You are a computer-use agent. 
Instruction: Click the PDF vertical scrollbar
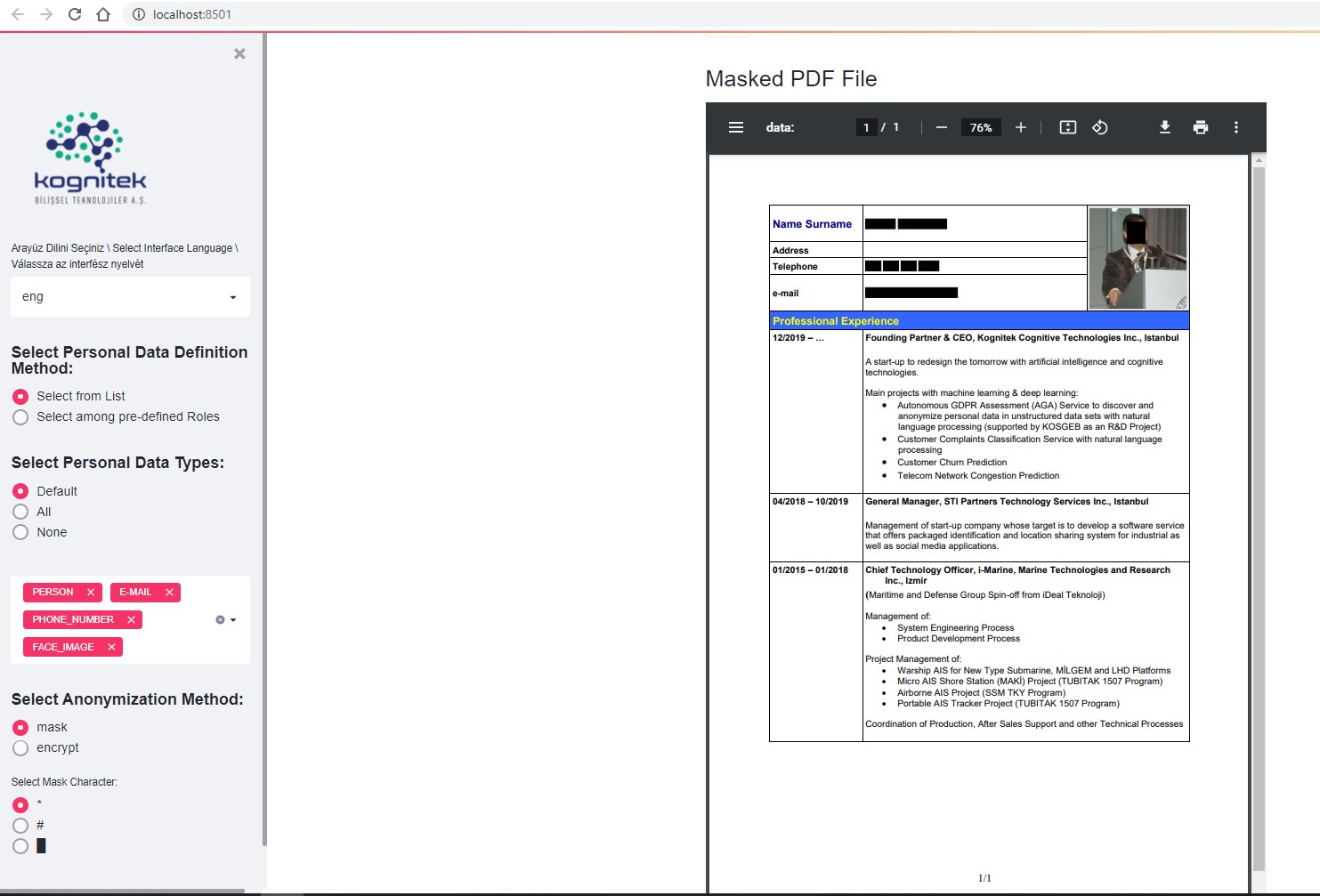1259,519
